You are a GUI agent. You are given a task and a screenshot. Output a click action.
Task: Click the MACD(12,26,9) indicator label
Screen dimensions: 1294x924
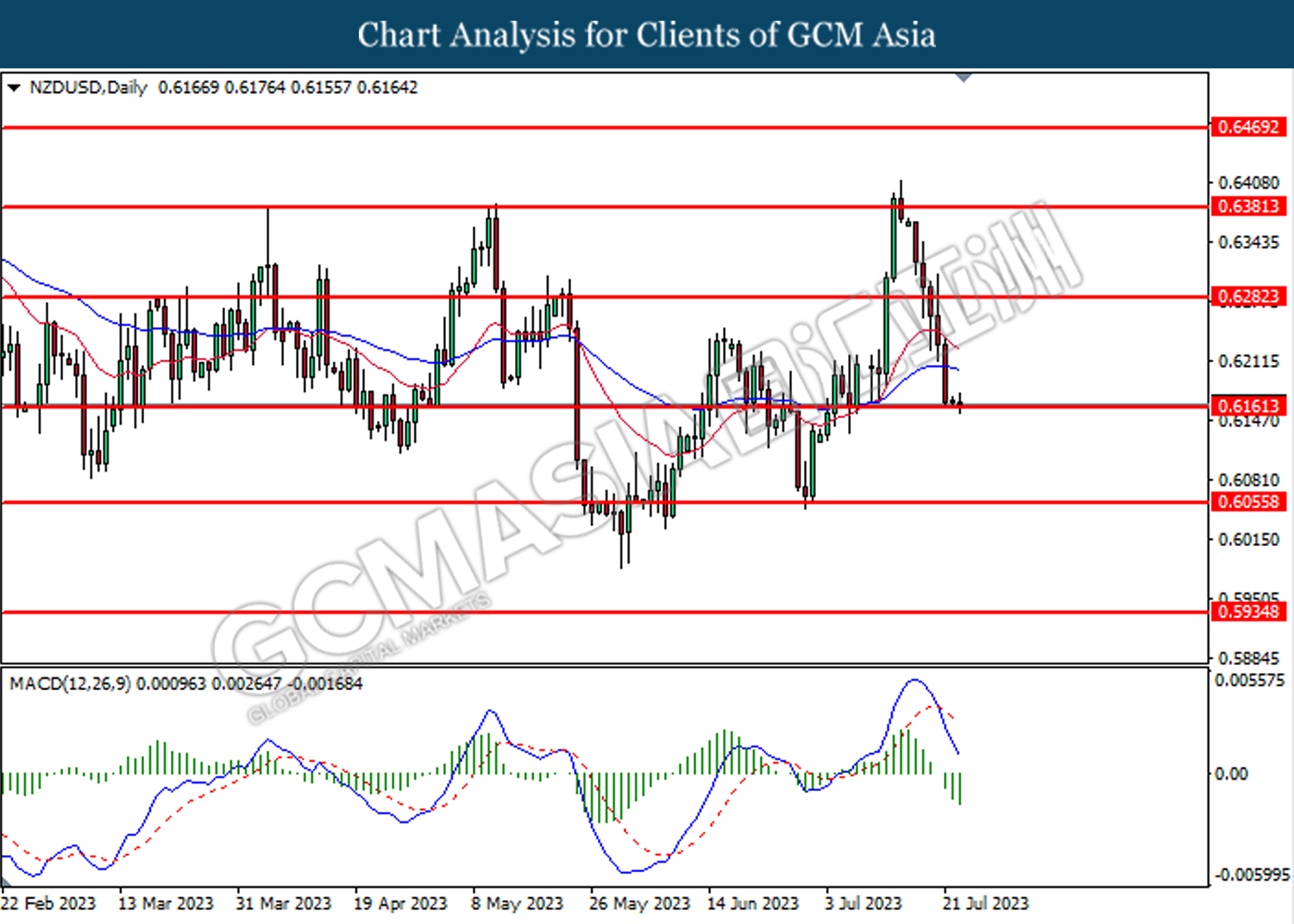click(70, 684)
